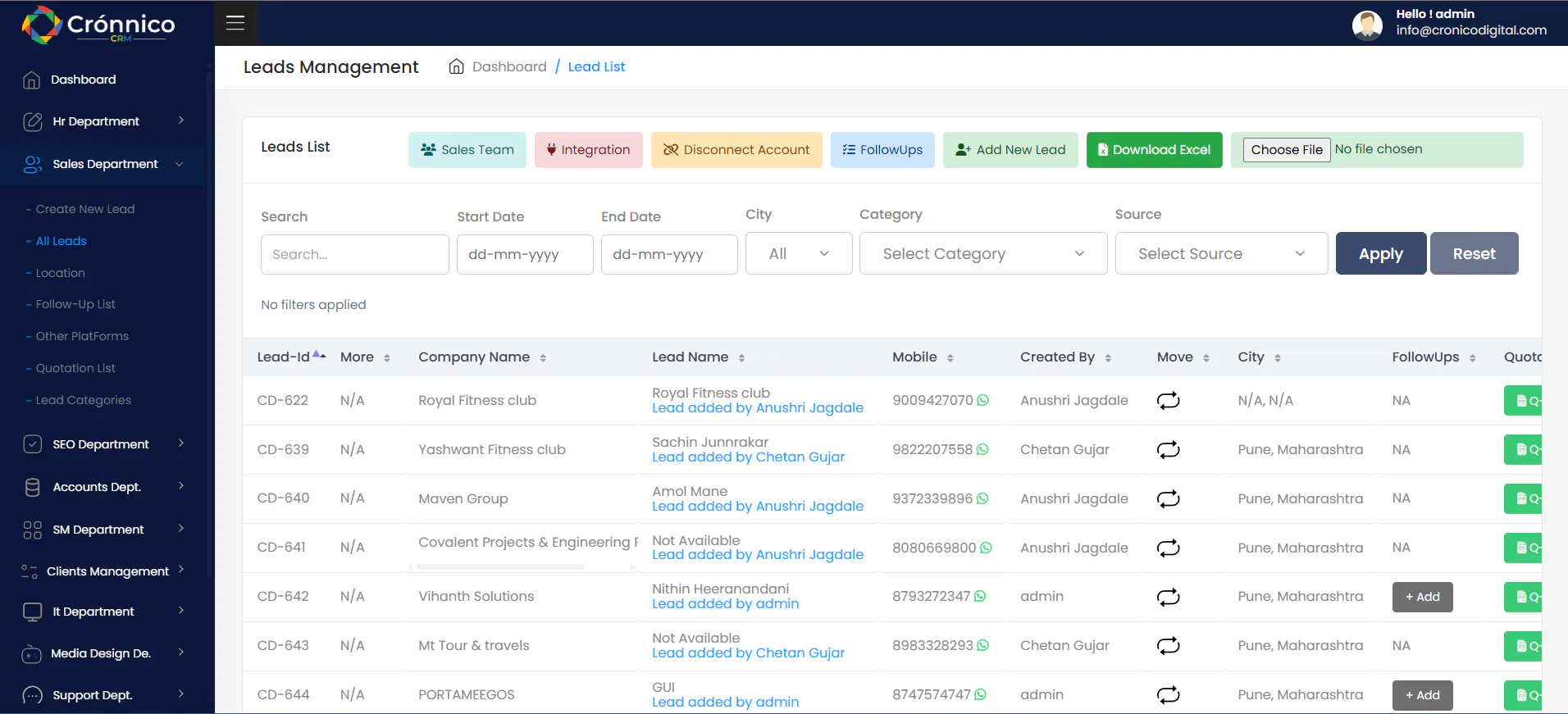The height and width of the screenshot is (714, 1568).
Task: Open the admin profile avatar
Action: 1367,25
